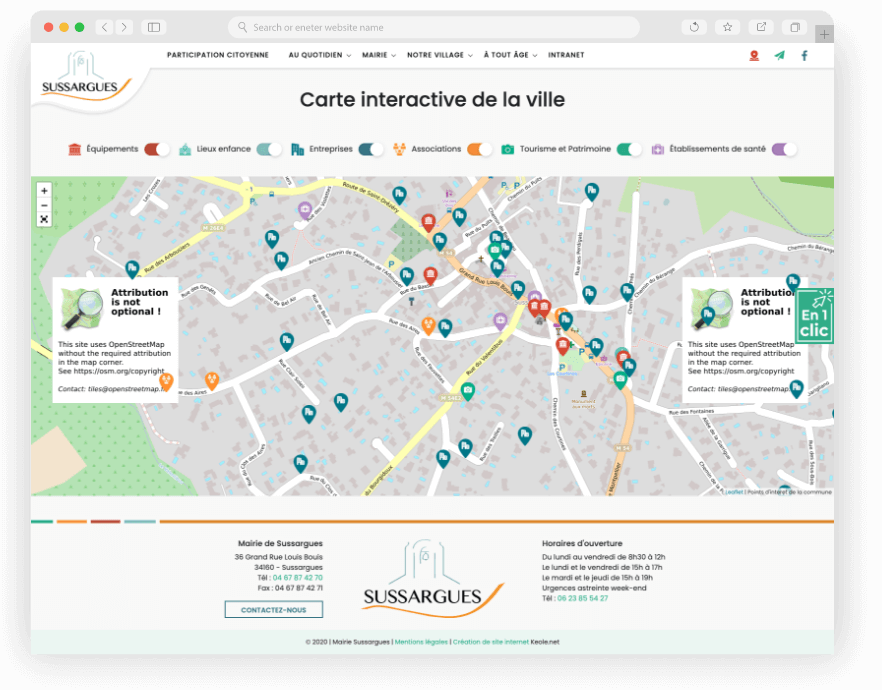Screen dimensions: 882x690
Task: Click the Horaires d'ouverture heading
Action: 582,543
